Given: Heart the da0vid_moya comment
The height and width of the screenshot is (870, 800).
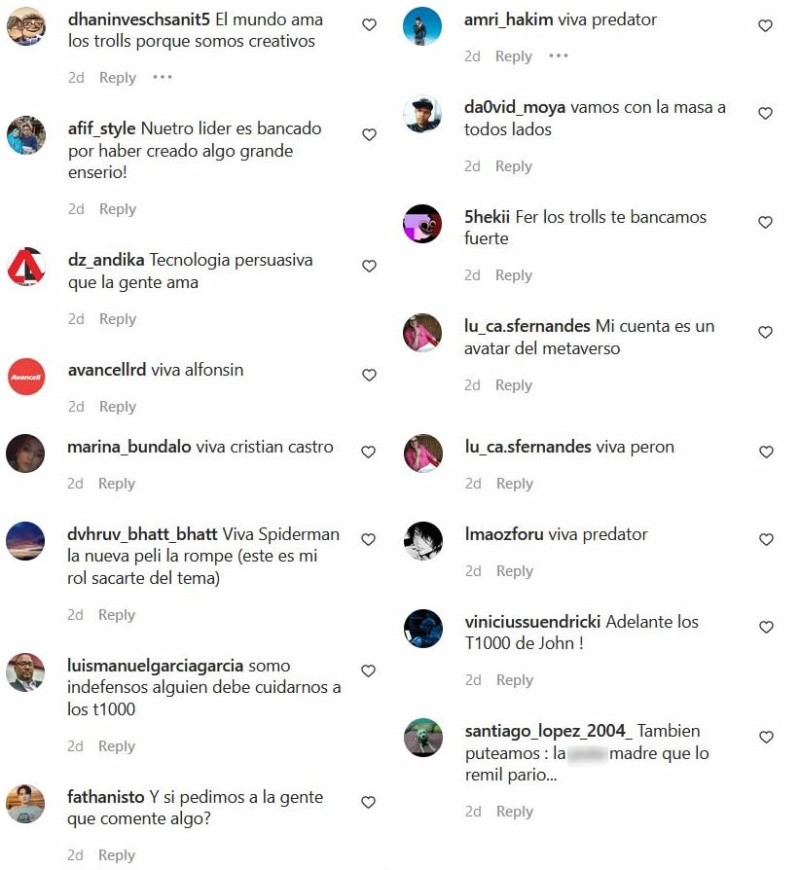Looking at the screenshot, I should click(766, 113).
